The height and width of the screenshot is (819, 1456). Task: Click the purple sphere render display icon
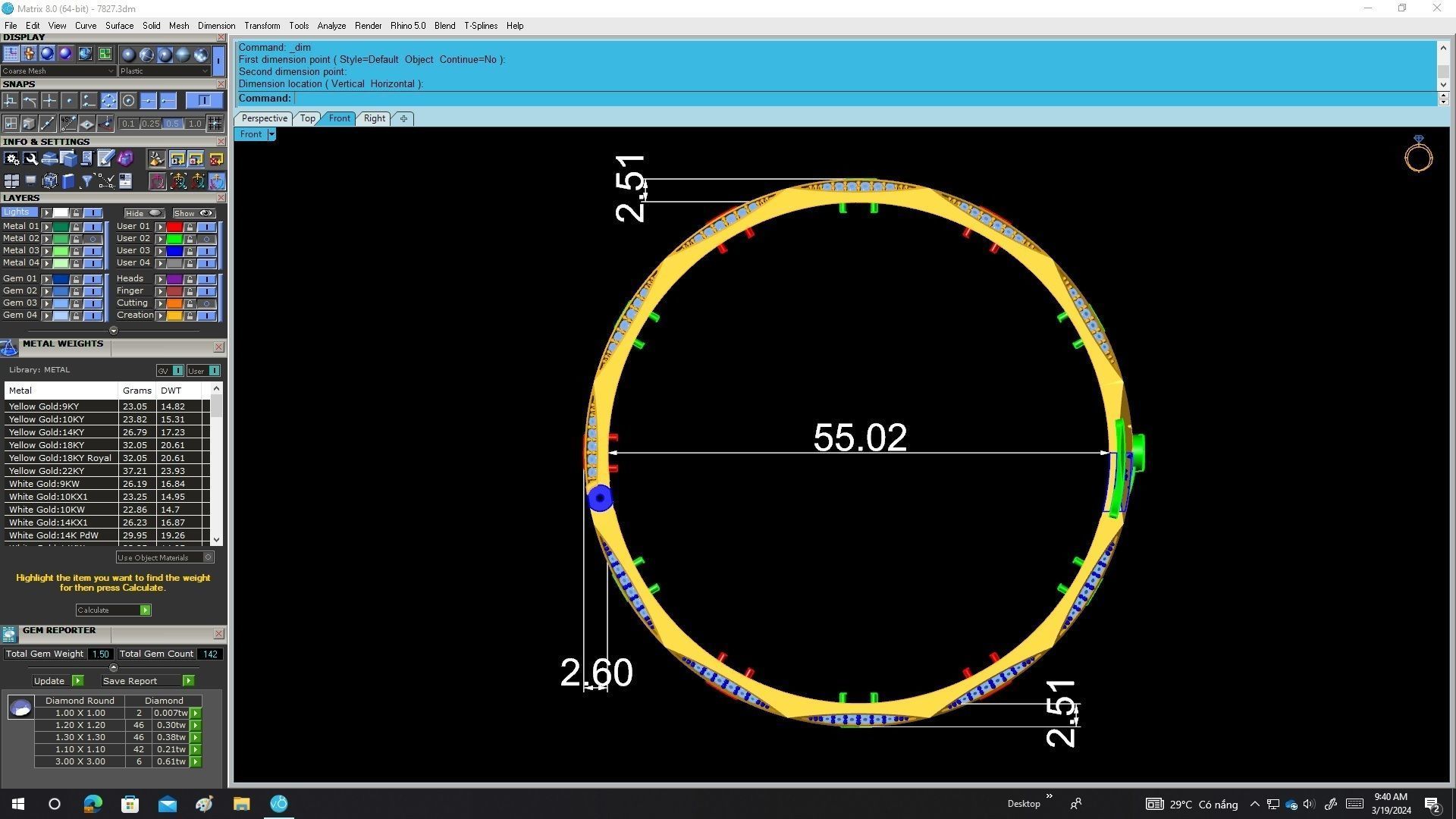pyautogui.click(x=65, y=54)
